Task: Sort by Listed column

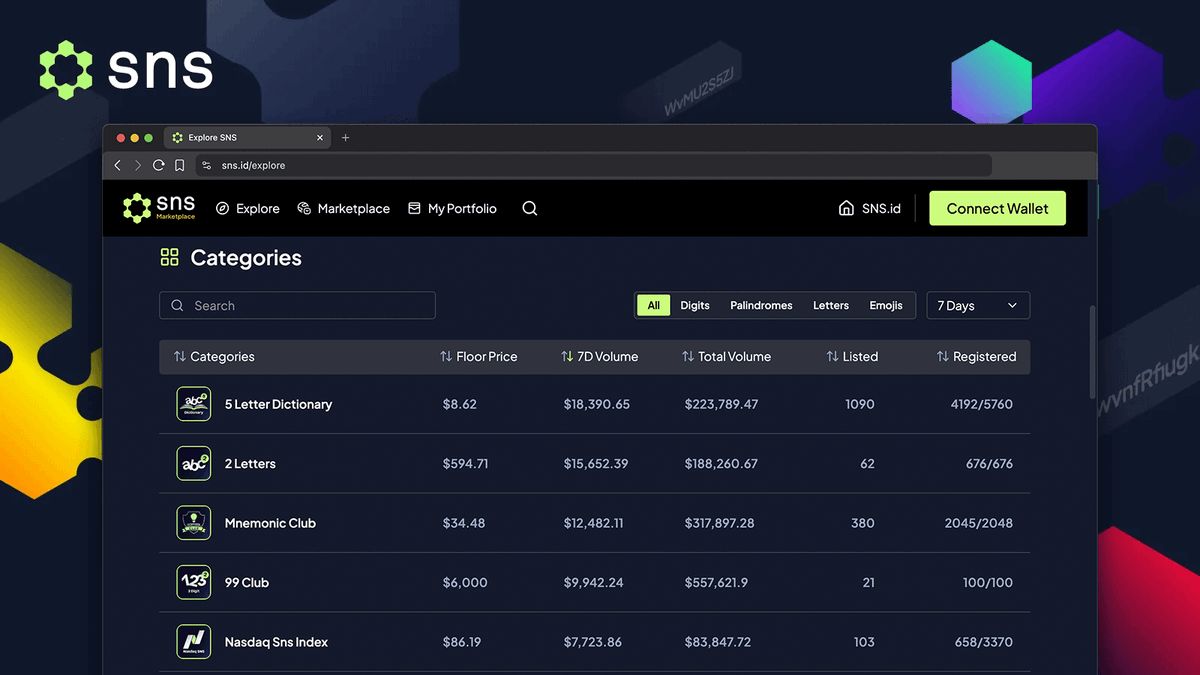Action: [x=852, y=357]
